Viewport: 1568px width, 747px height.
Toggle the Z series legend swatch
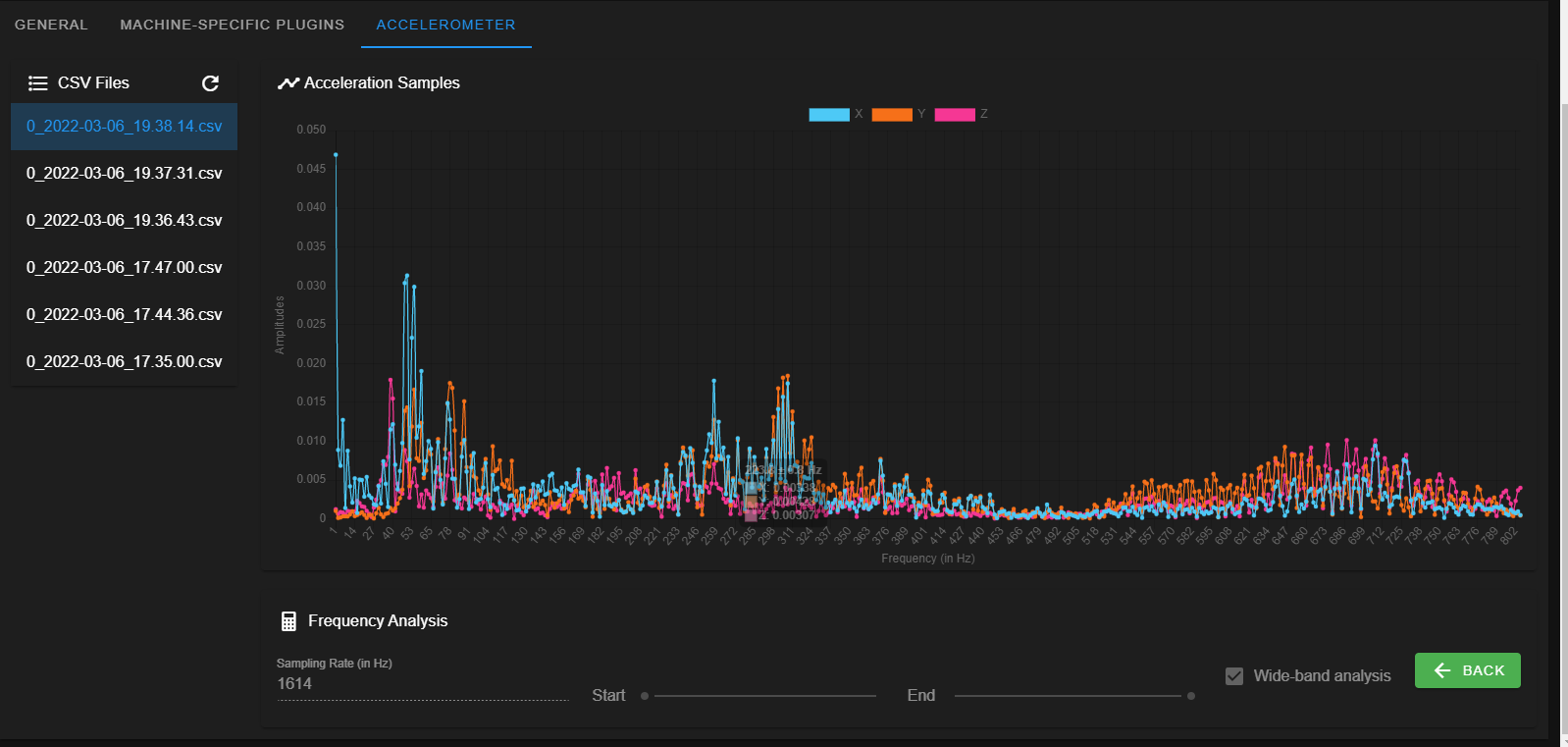pos(955,115)
